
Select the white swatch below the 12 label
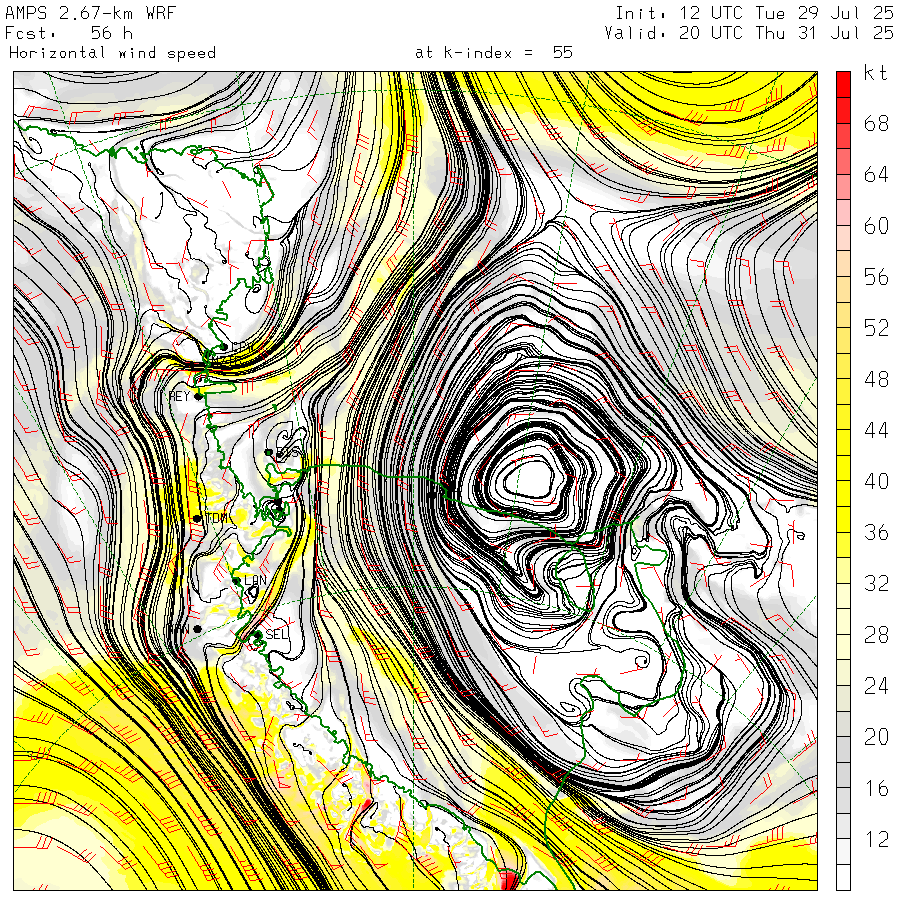click(843, 878)
